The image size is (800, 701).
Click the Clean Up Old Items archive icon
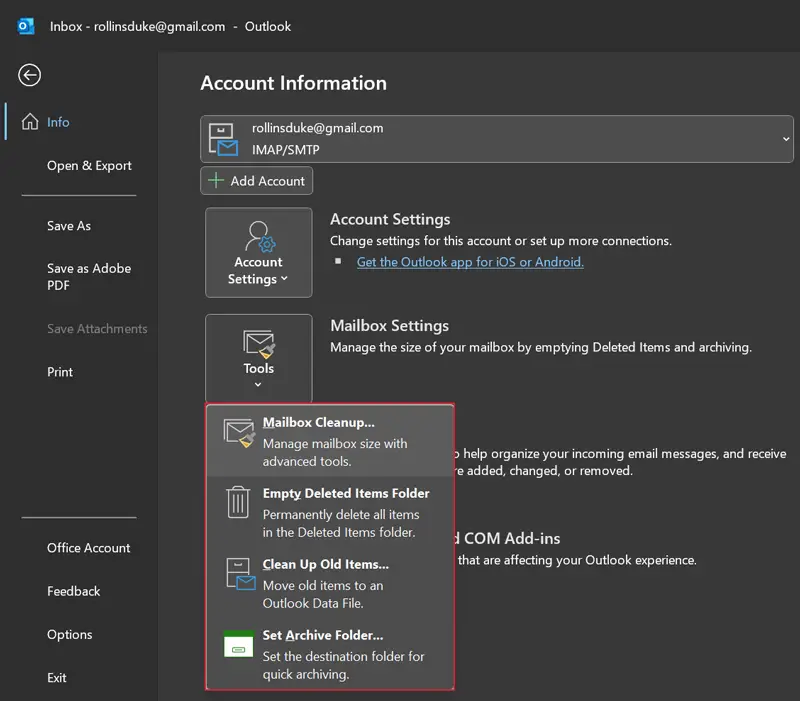click(x=239, y=574)
